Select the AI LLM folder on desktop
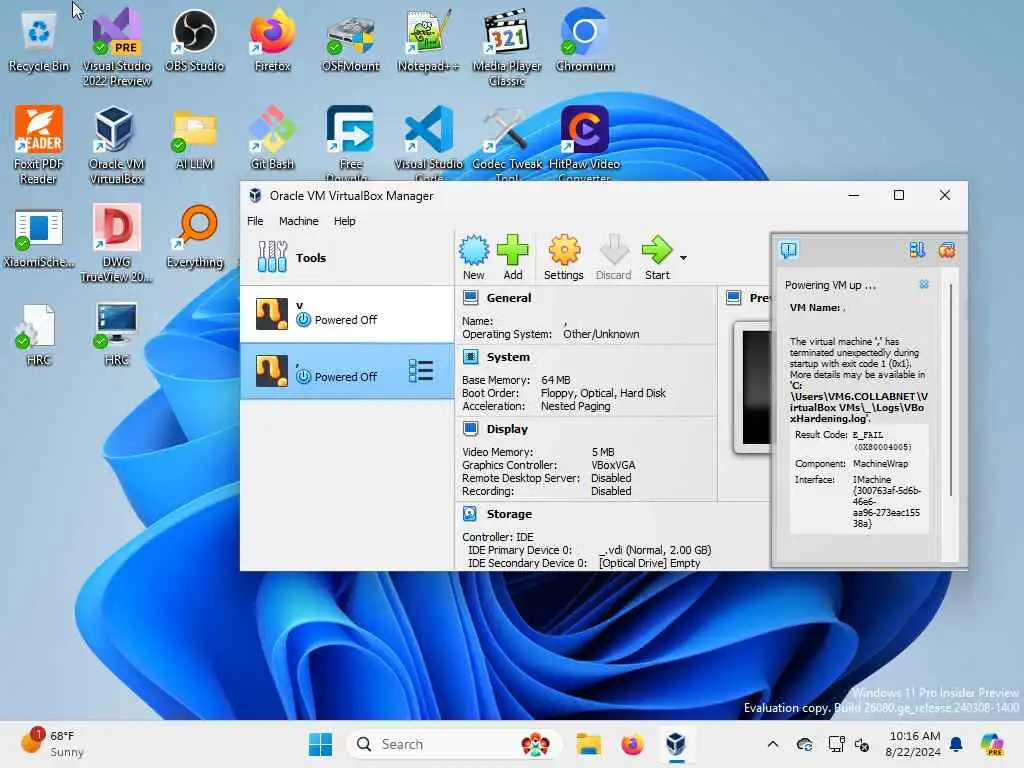The width and height of the screenshot is (1024, 768). 195,138
